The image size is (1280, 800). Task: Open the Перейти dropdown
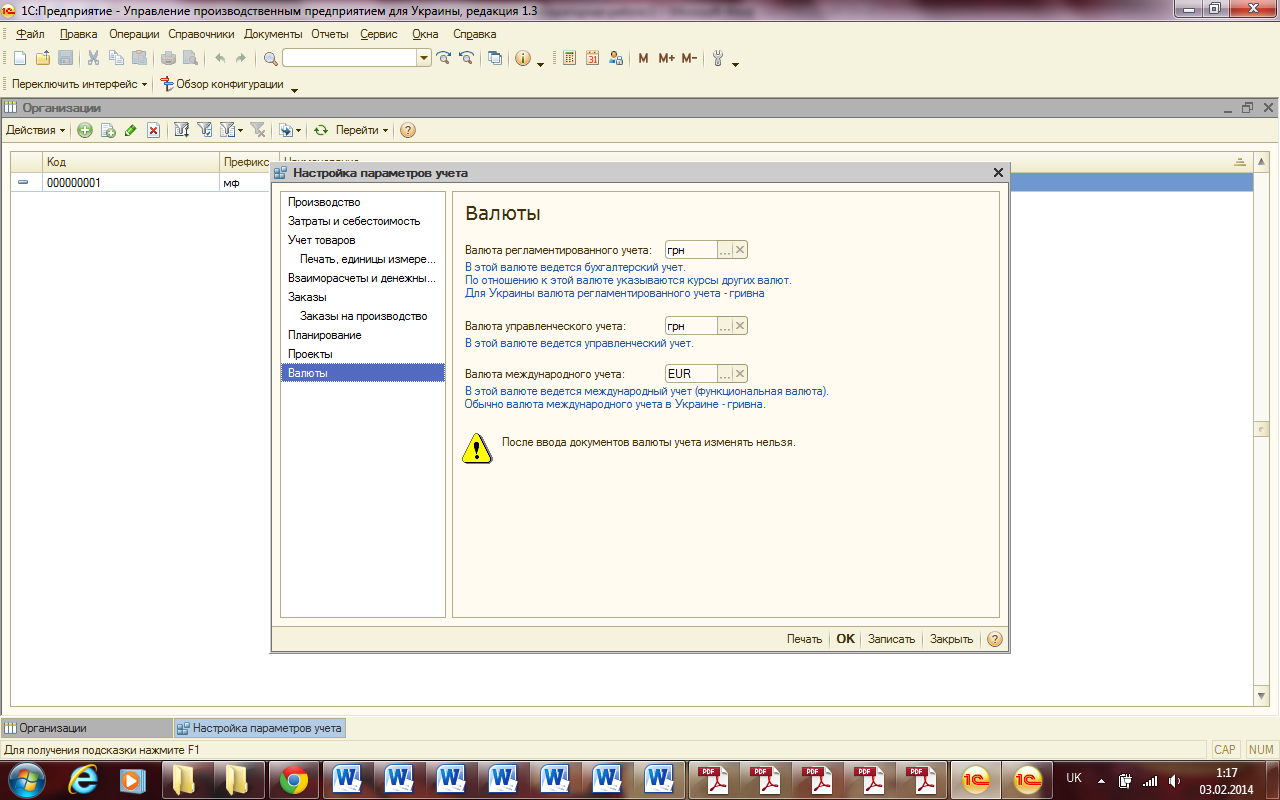point(362,130)
